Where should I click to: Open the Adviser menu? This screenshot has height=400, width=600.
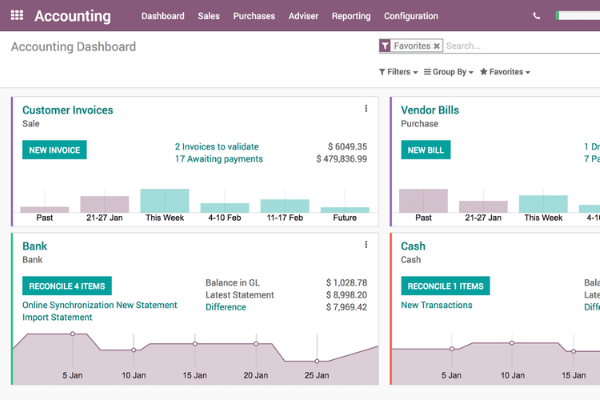303,16
